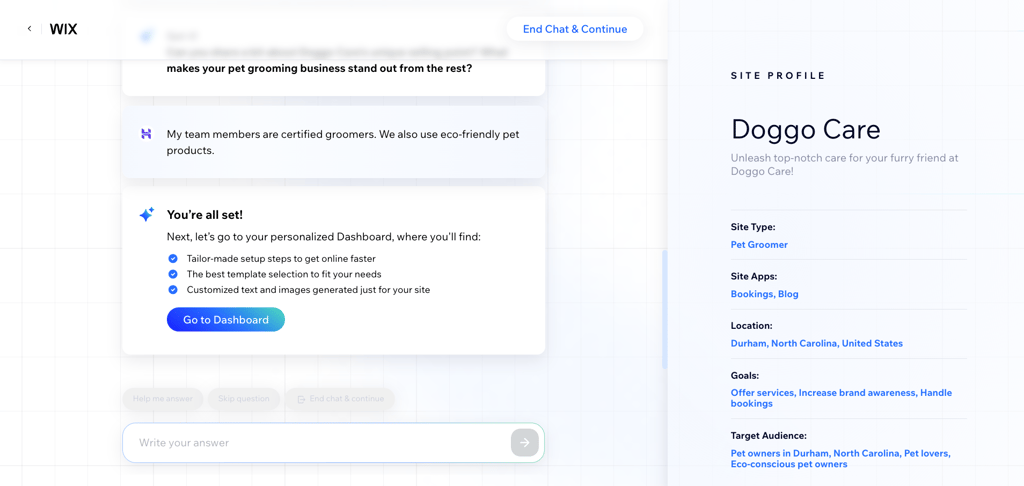Open the Bookings, Blog site apps link
The image size is (1024, 486).
click(x=765, y=294)
